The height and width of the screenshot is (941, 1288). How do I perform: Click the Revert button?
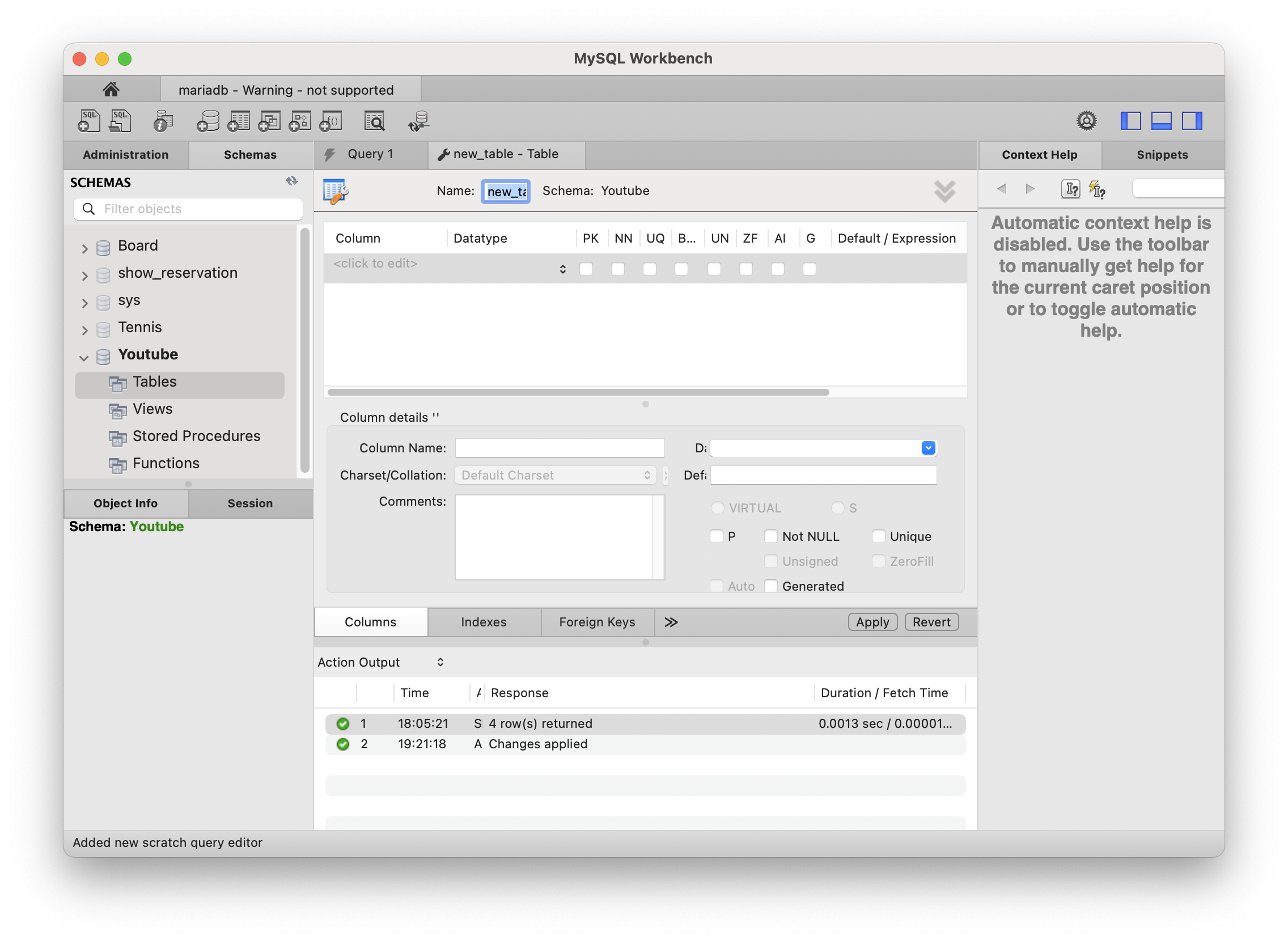[x=933, y=622]
